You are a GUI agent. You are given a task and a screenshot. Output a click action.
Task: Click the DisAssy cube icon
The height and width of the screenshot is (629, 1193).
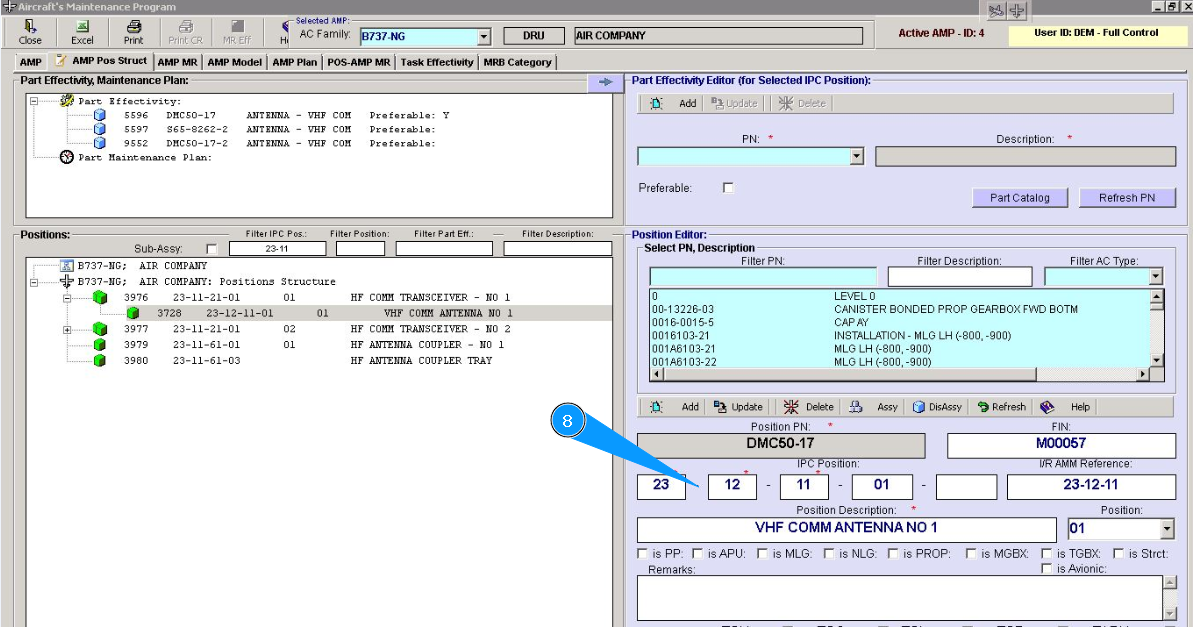pyautogui.click(x=918, y=407)
